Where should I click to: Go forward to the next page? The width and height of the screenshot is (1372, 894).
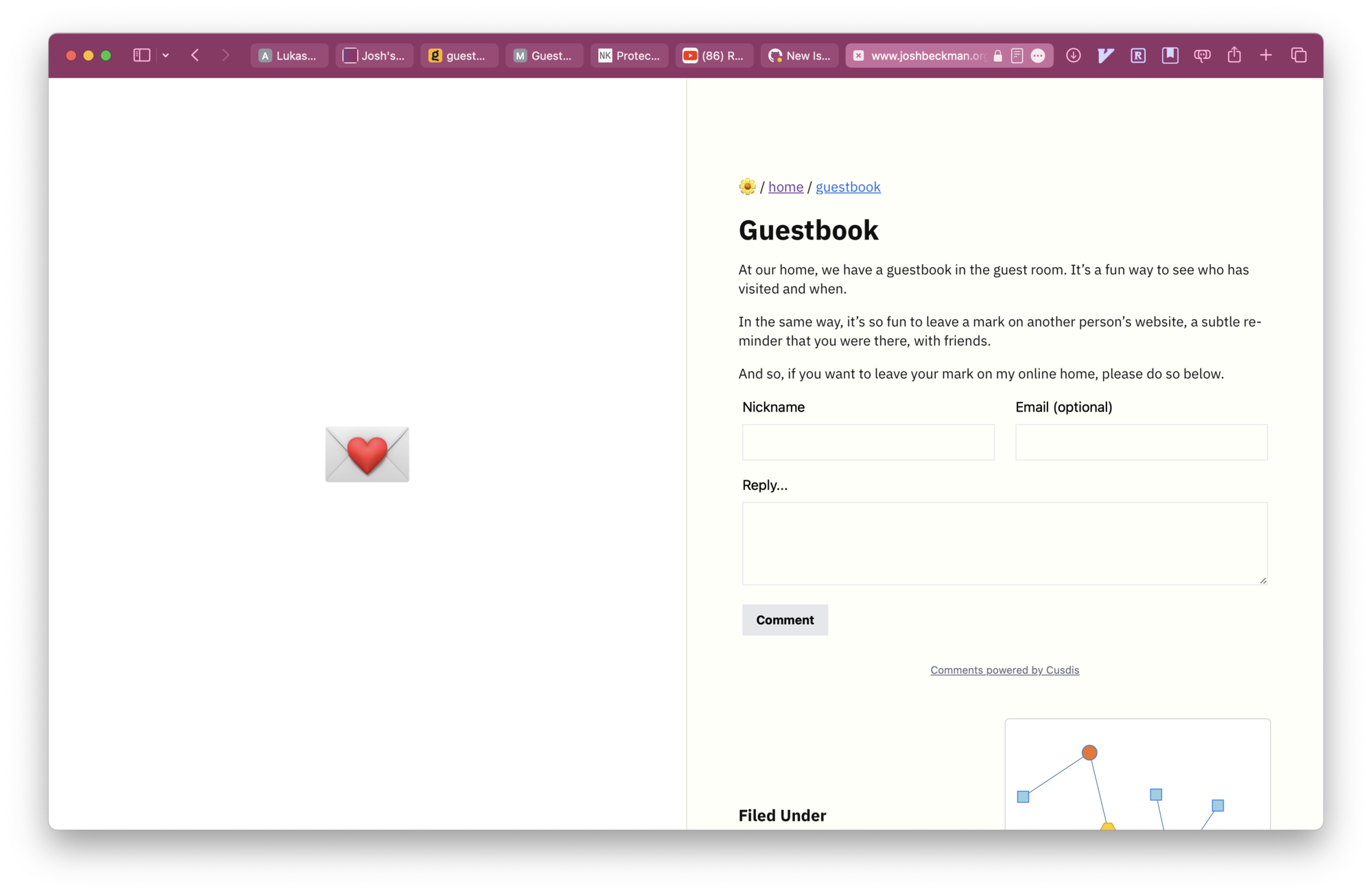tap(226, 56)
